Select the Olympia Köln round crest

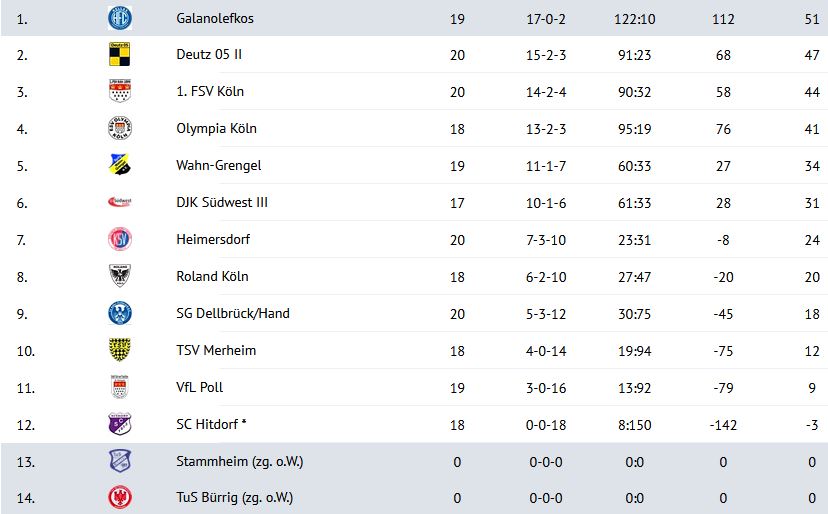pos(120,128)
